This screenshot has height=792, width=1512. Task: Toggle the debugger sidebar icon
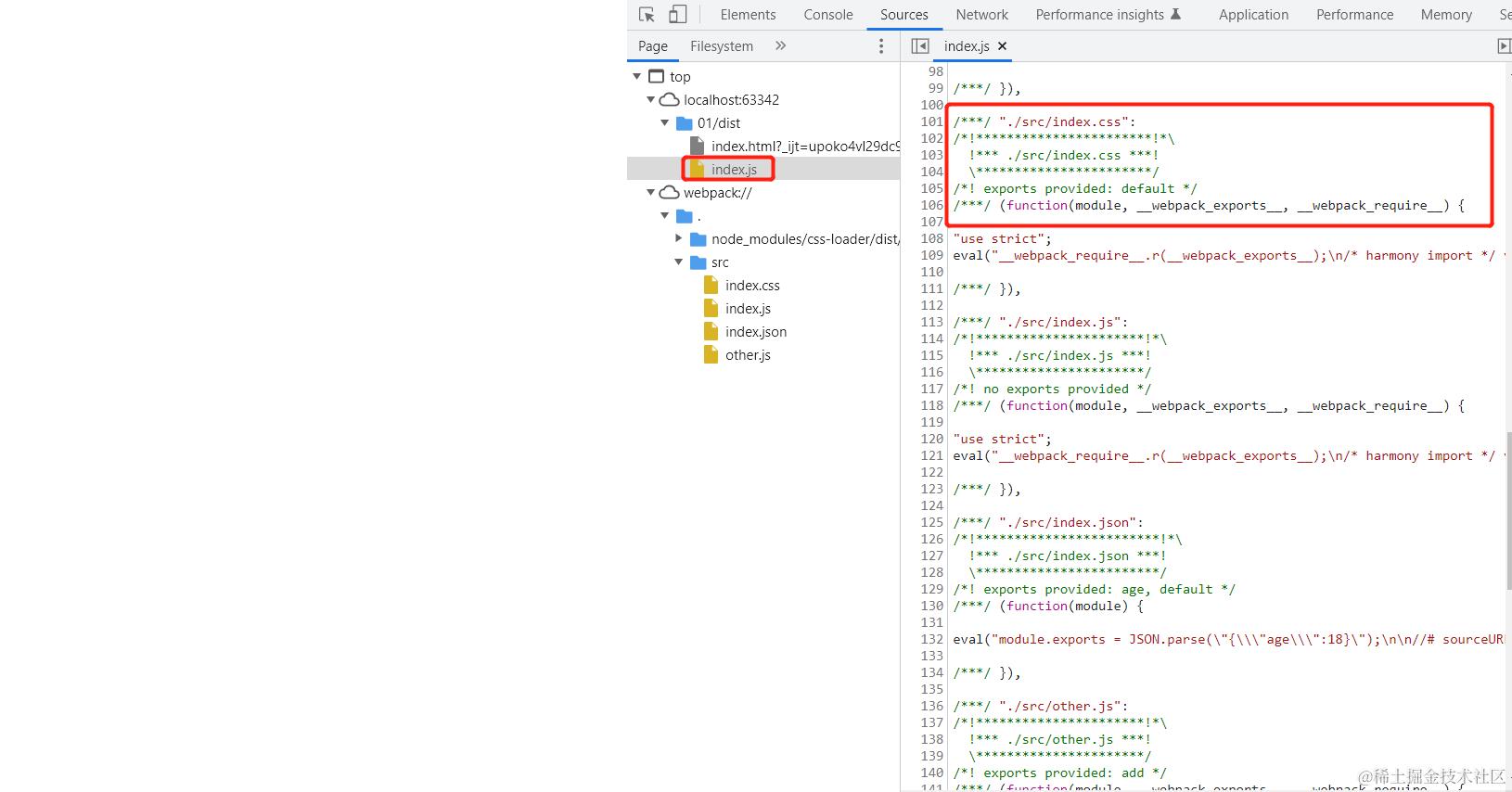point(1504,45)
